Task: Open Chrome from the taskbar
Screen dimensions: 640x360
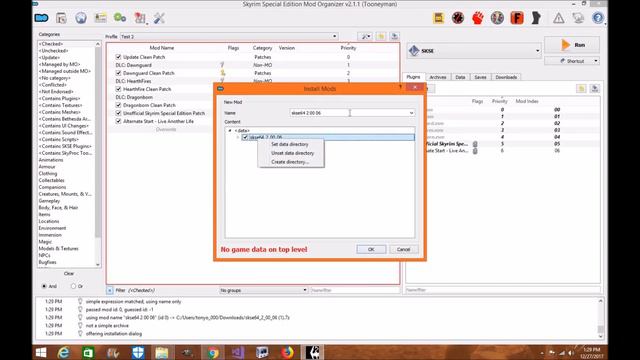Action: 212,352
